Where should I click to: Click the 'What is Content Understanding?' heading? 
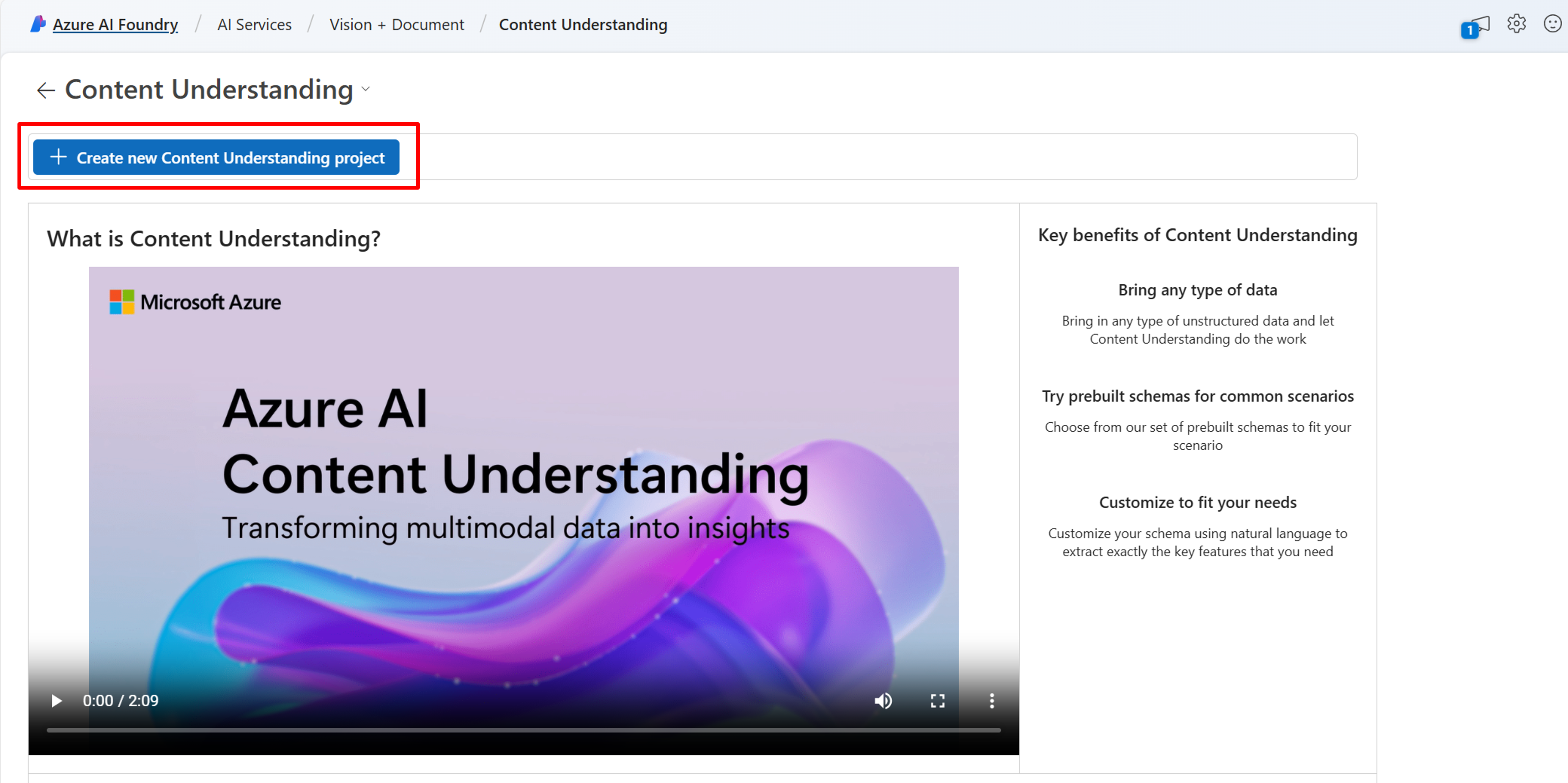click(214, 239)
